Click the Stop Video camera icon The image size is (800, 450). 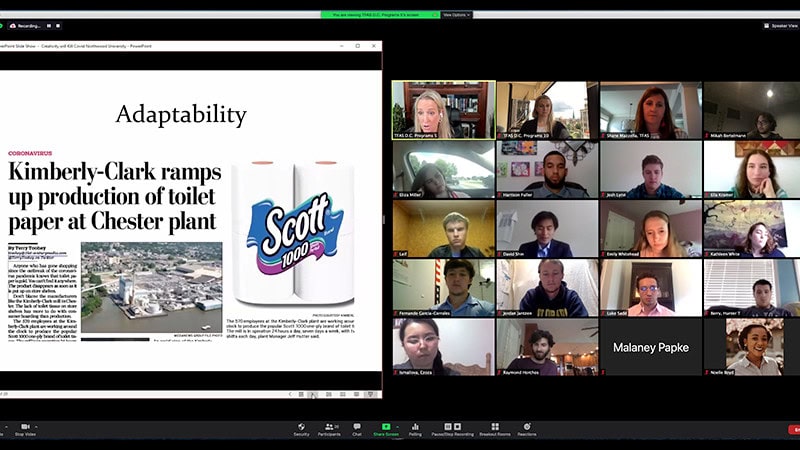(x=25, y=427)
